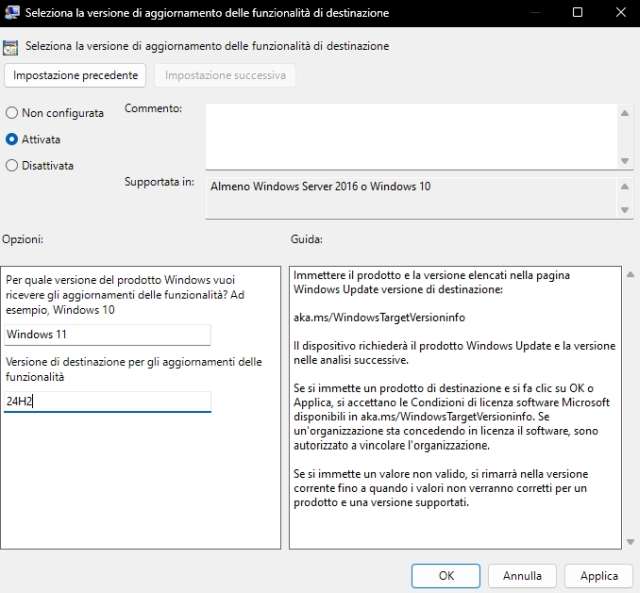This screenshot has height=593, width=640.
Task: Click the title bar app icon
Action: click(x=11, y=12)
